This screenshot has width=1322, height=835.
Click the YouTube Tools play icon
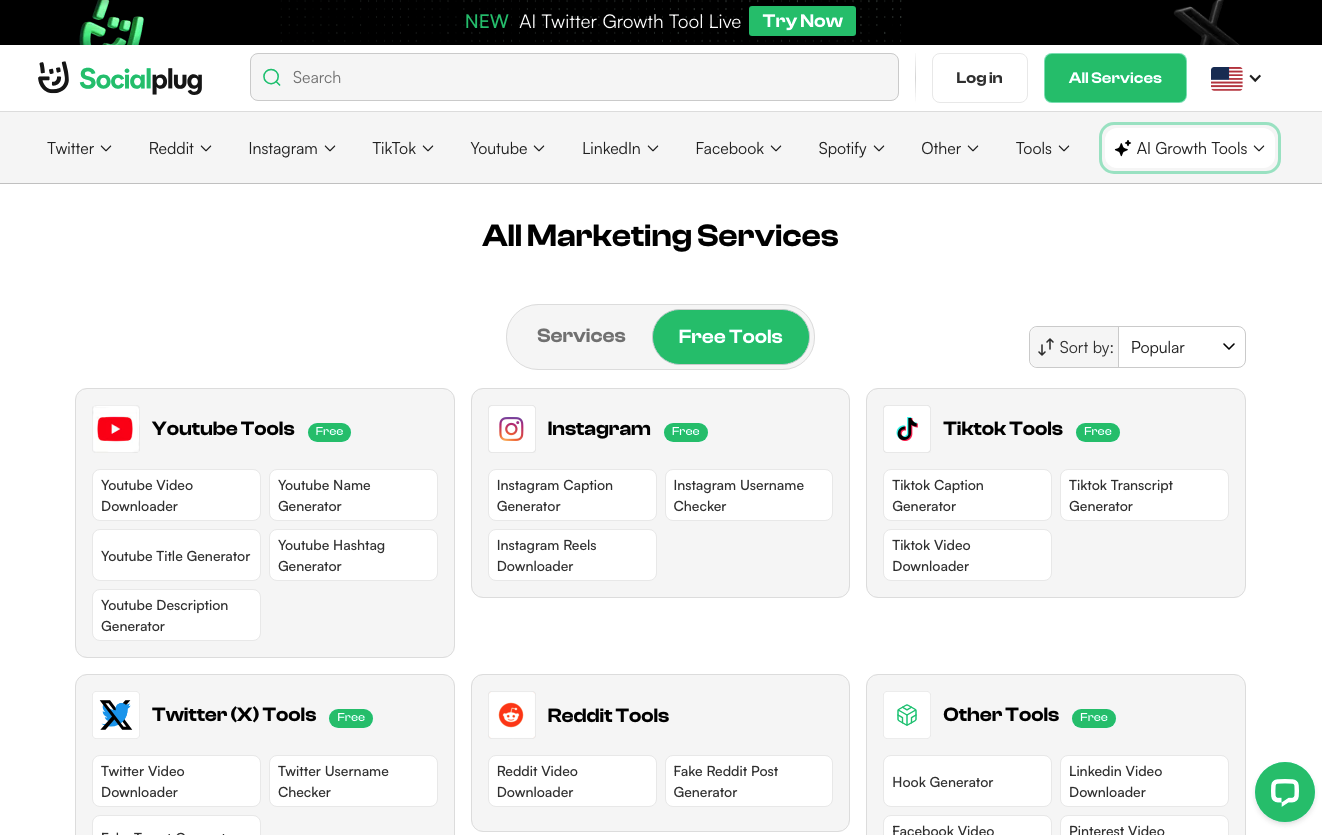115,429
